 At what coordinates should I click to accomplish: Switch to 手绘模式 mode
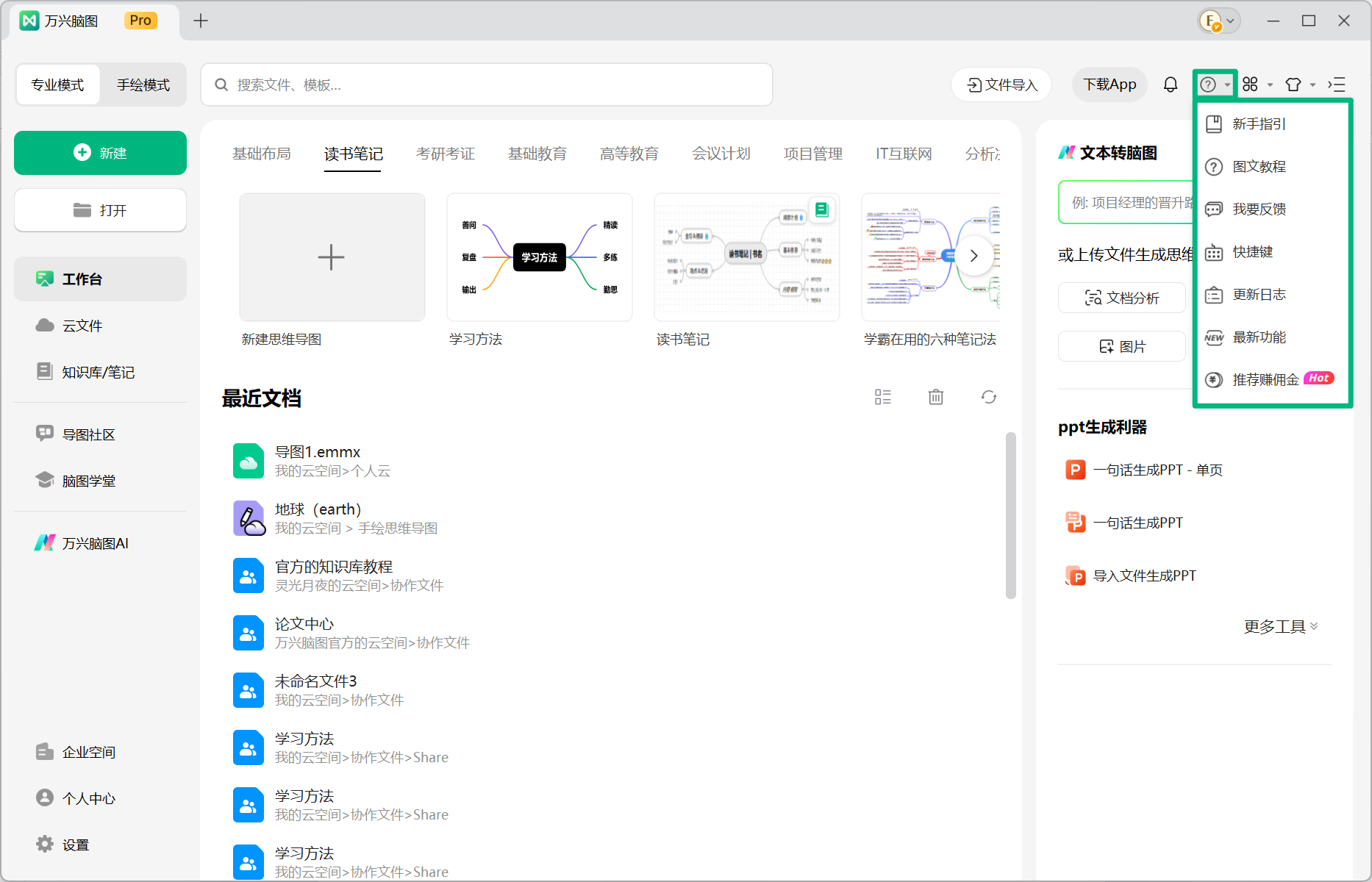[143, 85]
